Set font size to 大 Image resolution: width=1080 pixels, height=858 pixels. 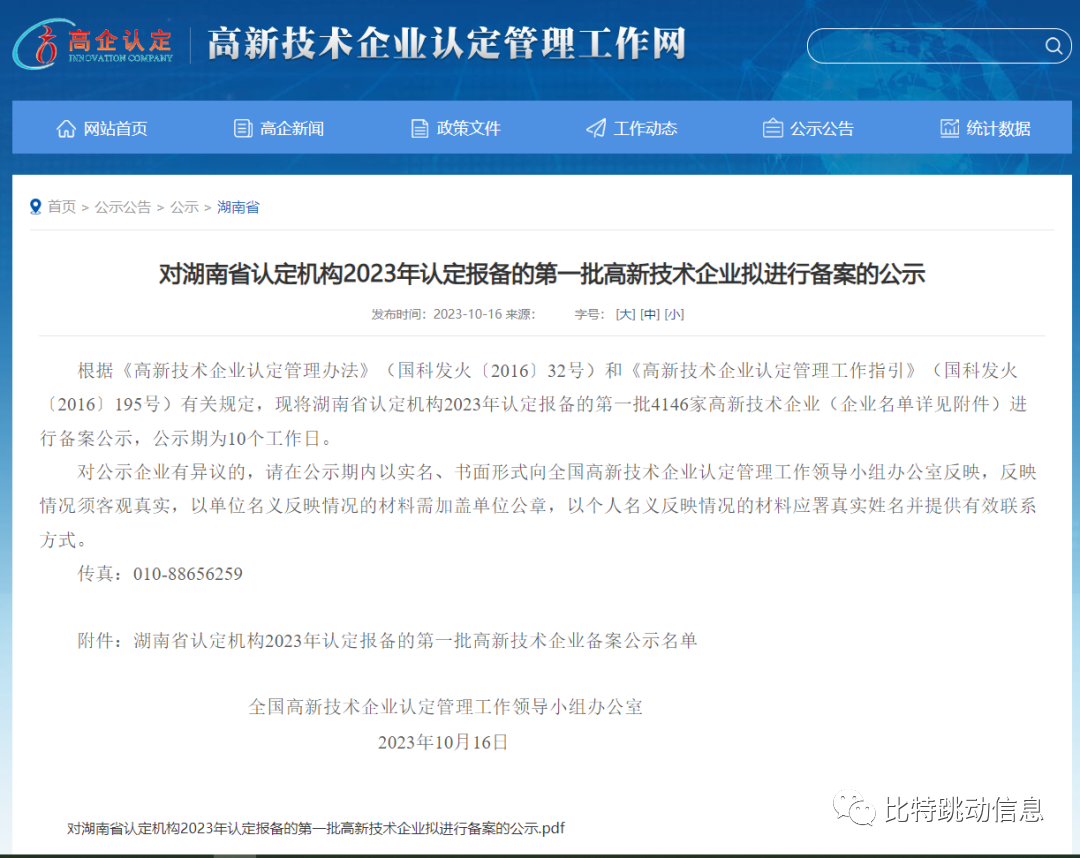624,313
